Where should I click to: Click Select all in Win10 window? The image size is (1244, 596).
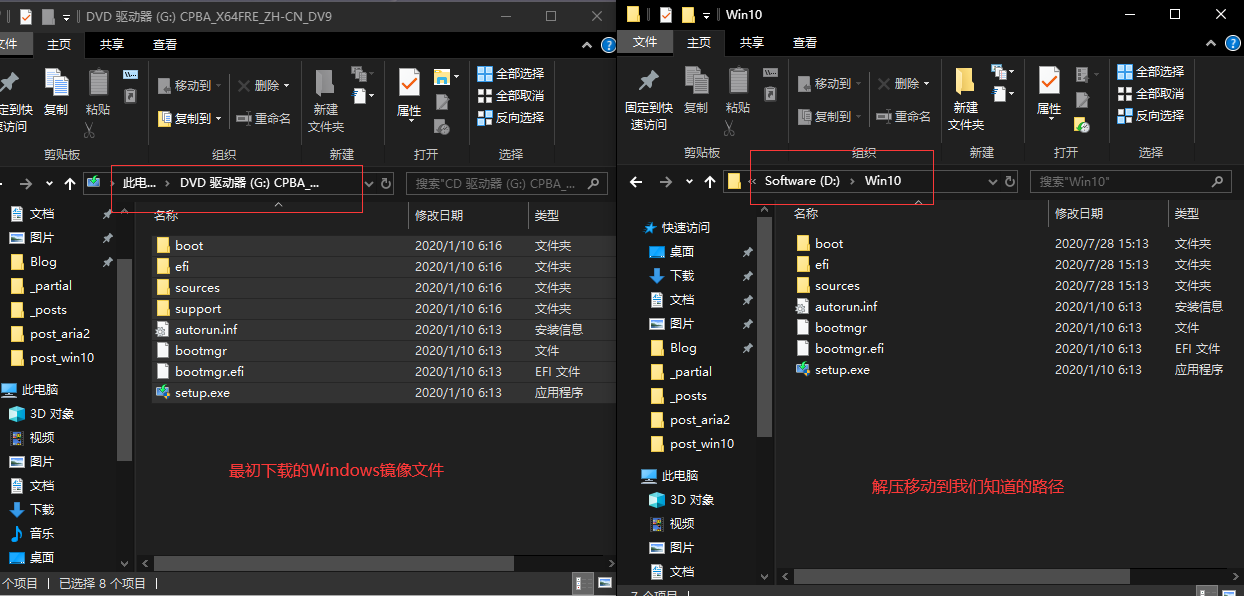1151,71
